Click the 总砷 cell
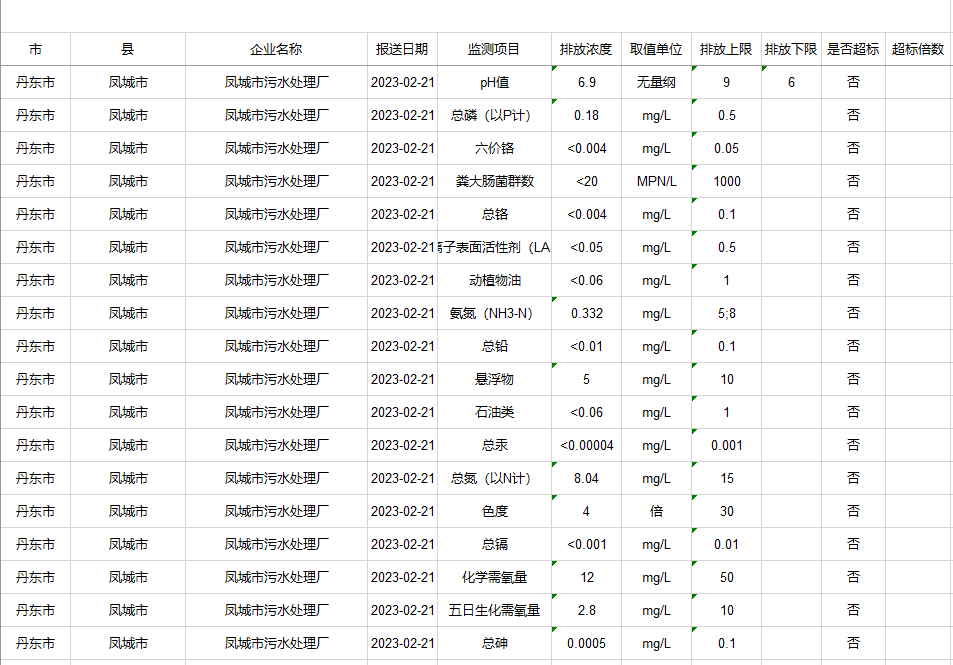The height and width of the screenshot is (665, 953). 494,643
